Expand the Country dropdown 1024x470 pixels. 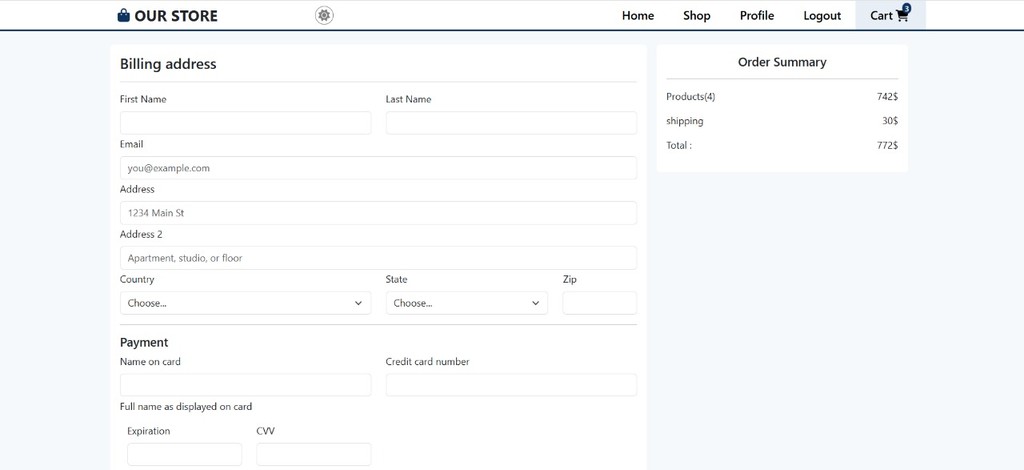pyautogui.click(x=245, y=303)
